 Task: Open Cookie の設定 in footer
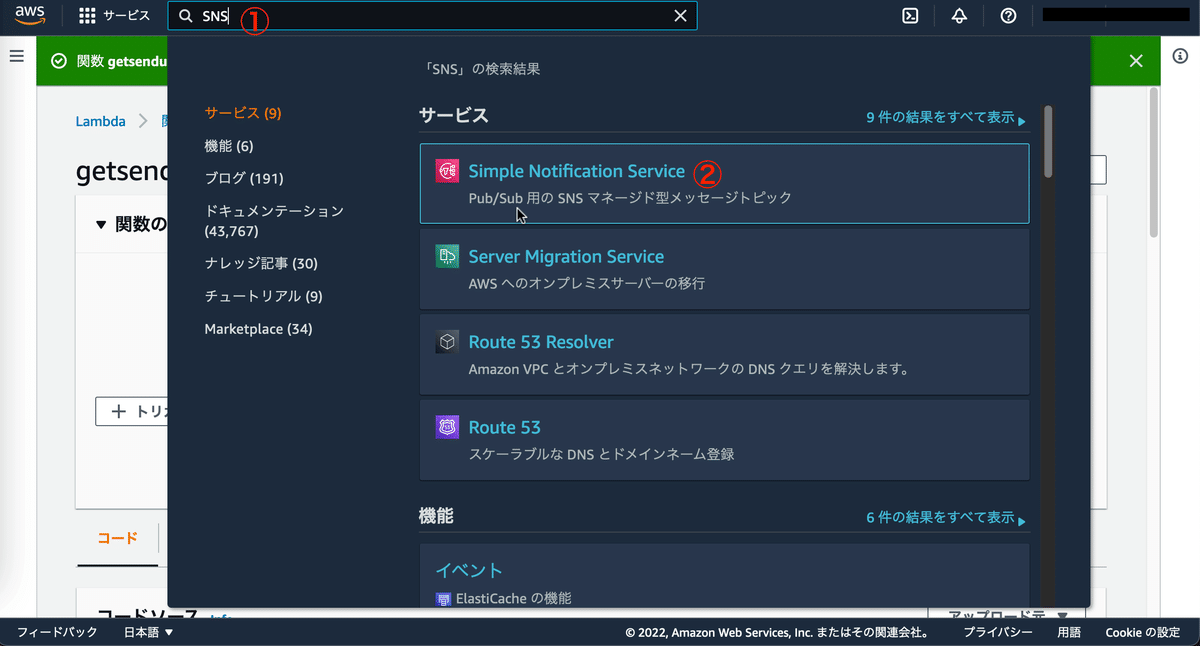(x=1143, y=632)
